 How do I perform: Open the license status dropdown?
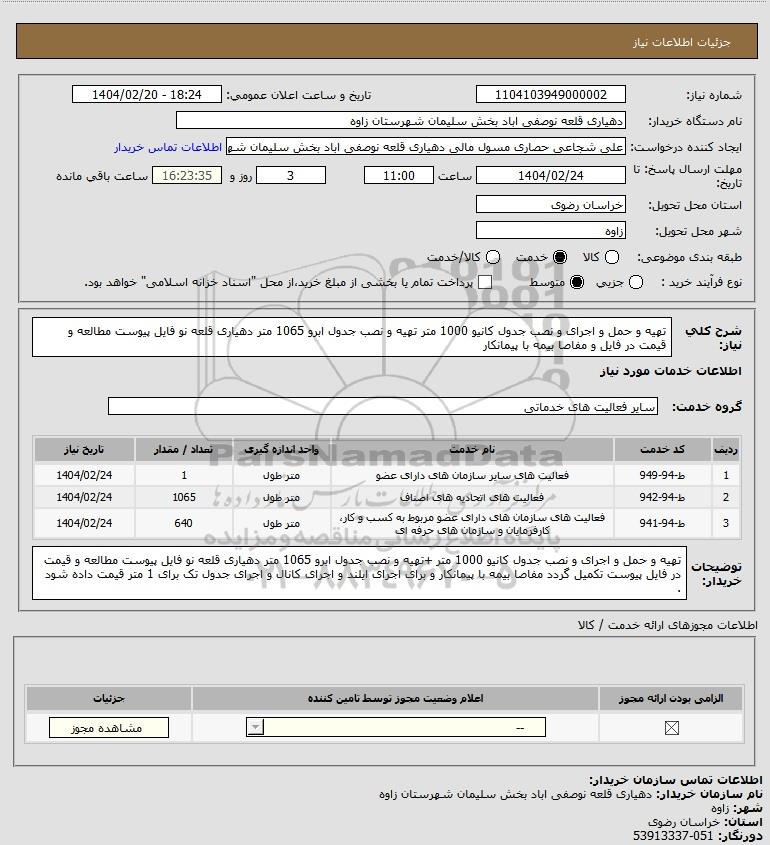(396, 728)
